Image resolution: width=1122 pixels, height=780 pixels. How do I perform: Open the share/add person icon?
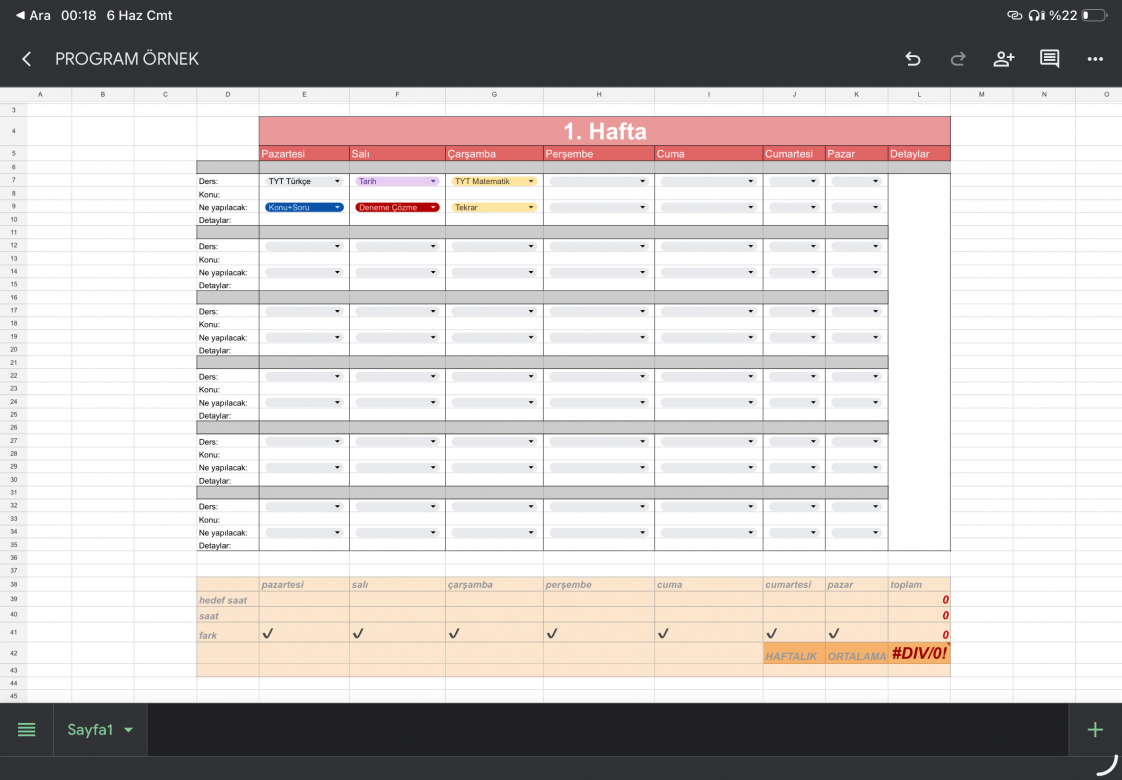point(1004,59)
